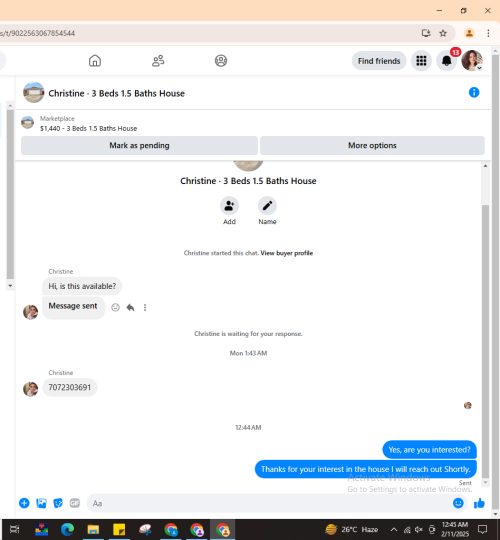React to "Message sent" with emoji icon
Viewport: 500px width, 540px height.
click(x=115, y=307)
